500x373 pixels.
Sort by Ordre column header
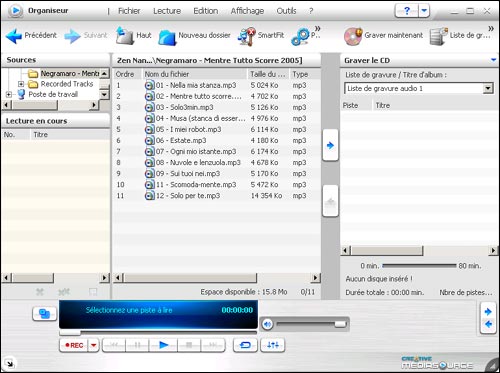(128, 74)
